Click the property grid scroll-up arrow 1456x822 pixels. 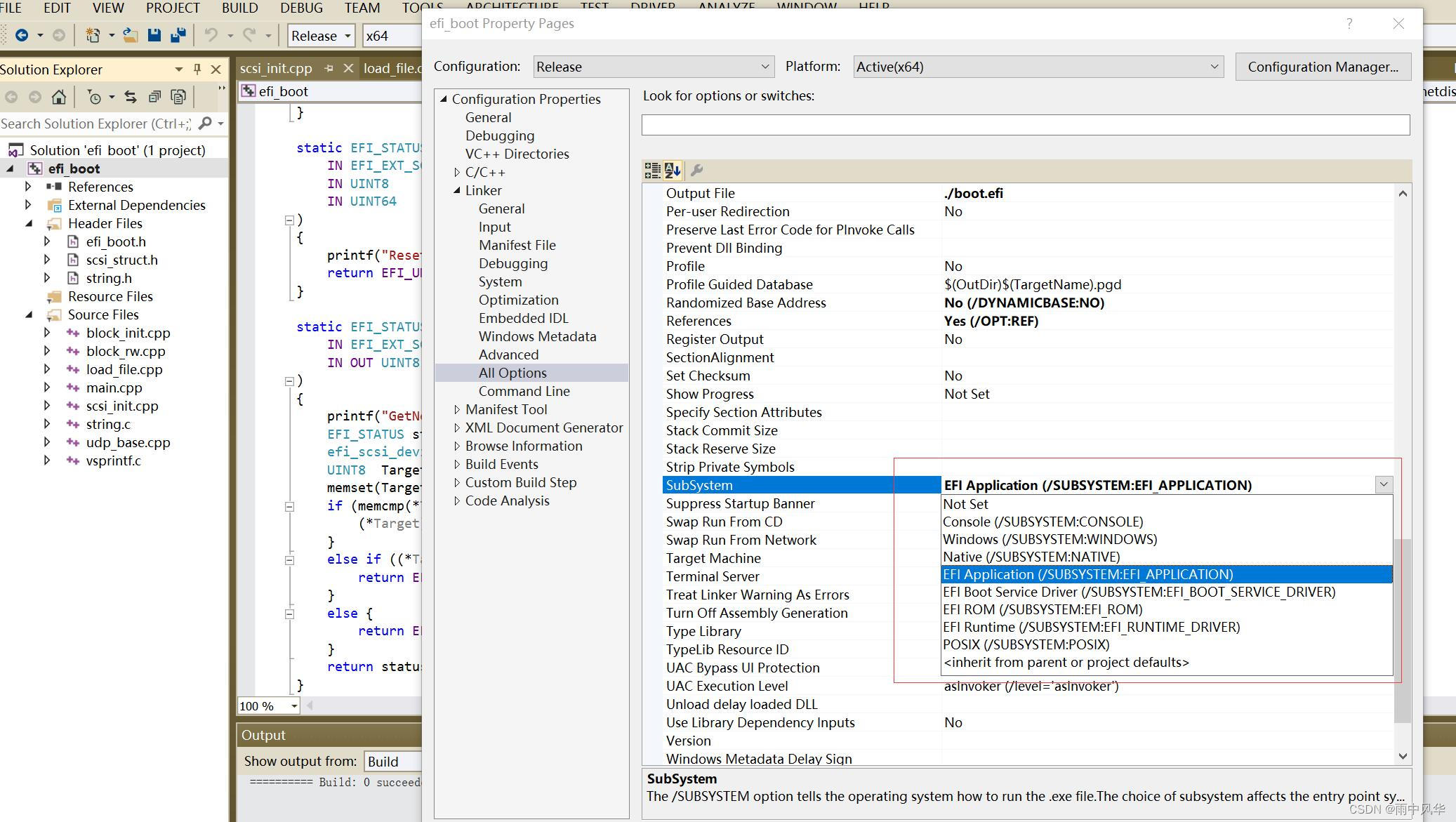1402,193
